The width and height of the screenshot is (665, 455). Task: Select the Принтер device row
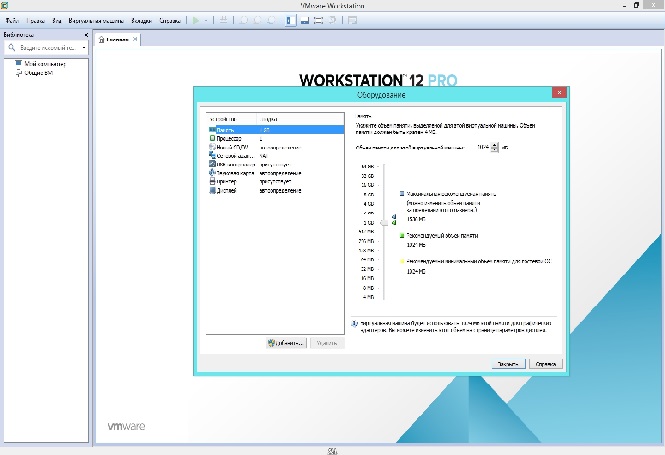[x=275, y=181]
